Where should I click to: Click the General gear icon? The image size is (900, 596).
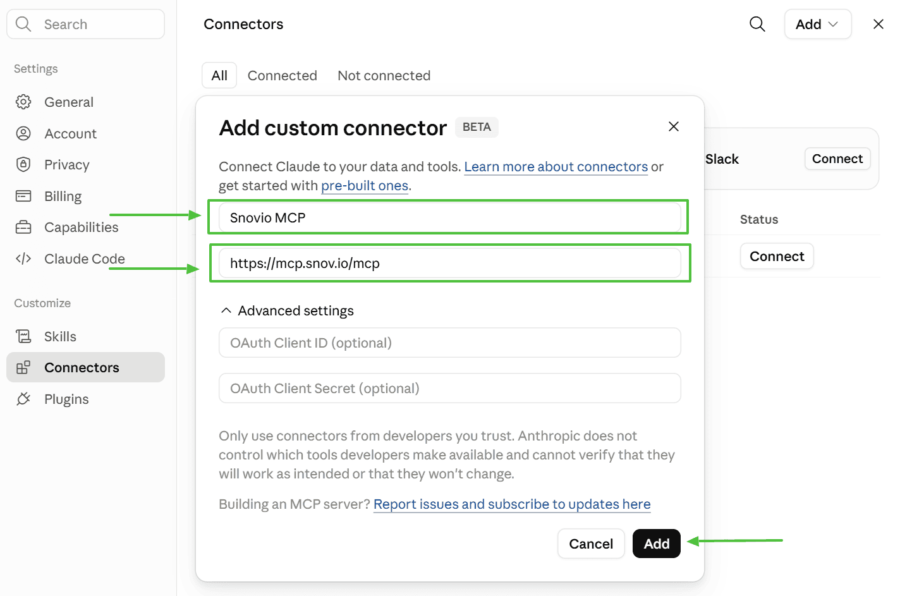coord(23,102)
